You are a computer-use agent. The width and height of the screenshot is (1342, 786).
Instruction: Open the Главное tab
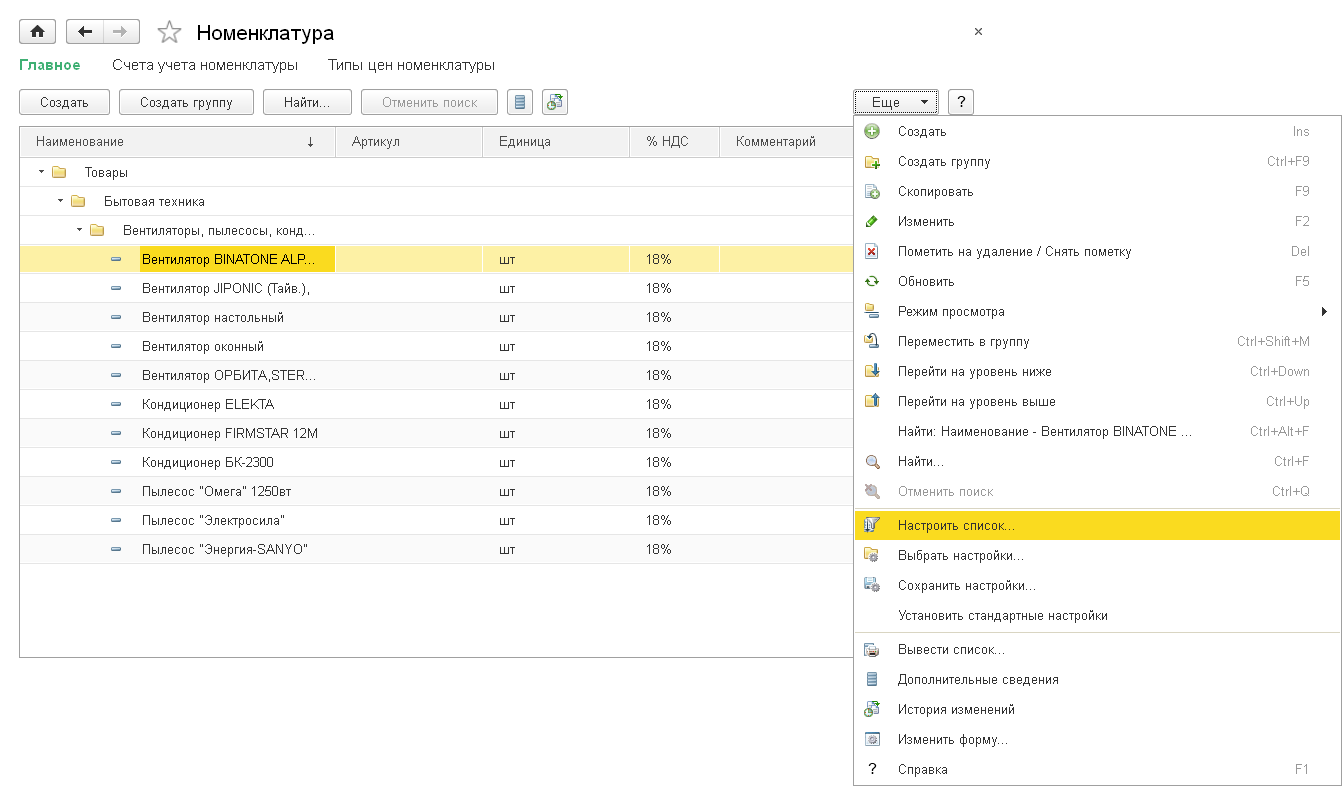coord(50,65)
